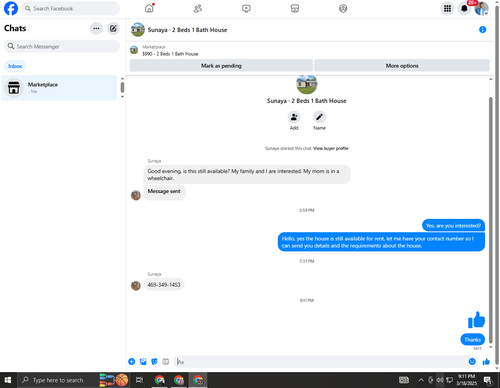Open the Marketplace chat entry
This screenshot has height=388, width=500.
pos(59,88)
